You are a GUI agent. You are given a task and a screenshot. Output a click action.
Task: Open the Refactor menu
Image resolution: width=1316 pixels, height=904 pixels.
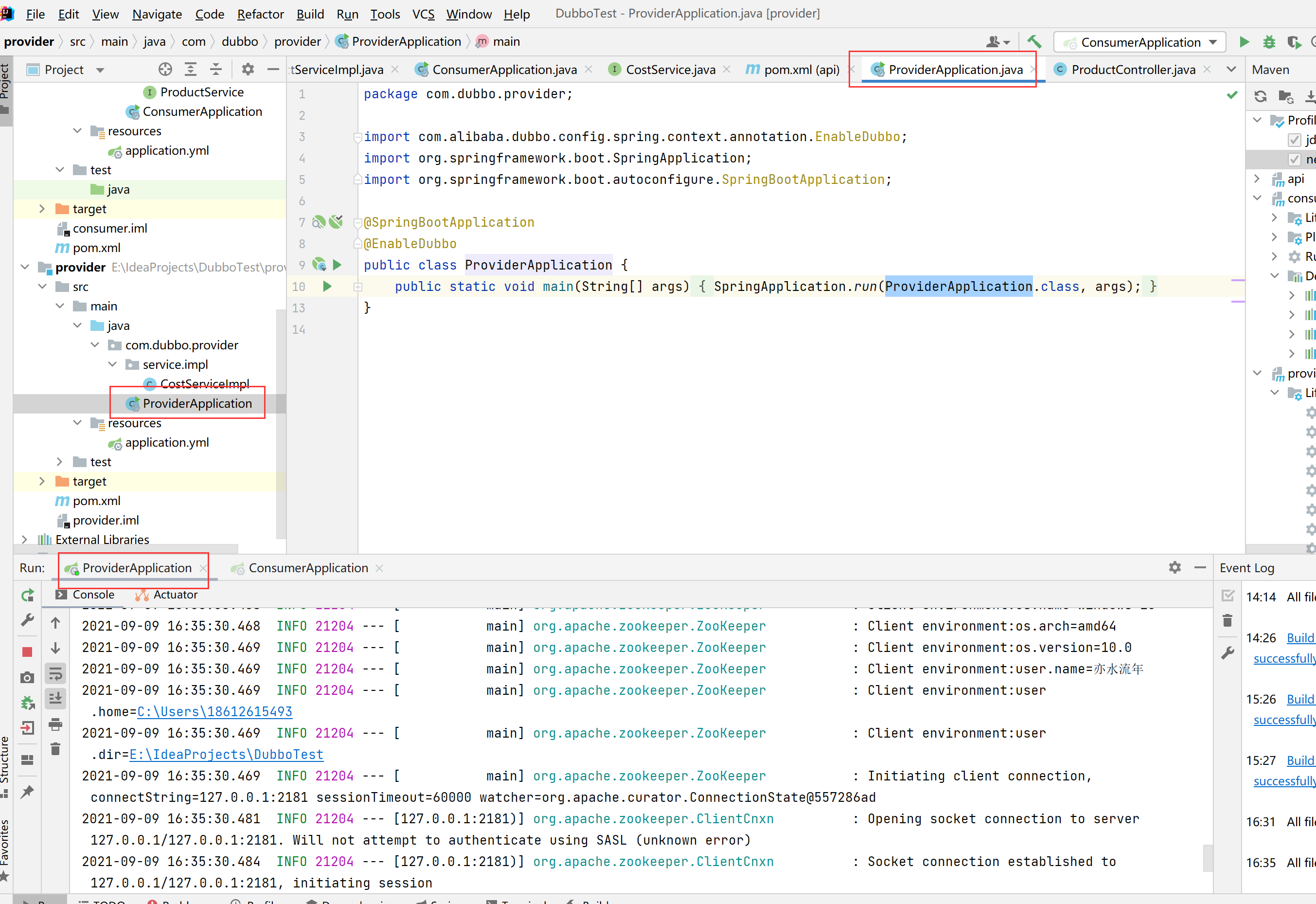tap(260, 14)
